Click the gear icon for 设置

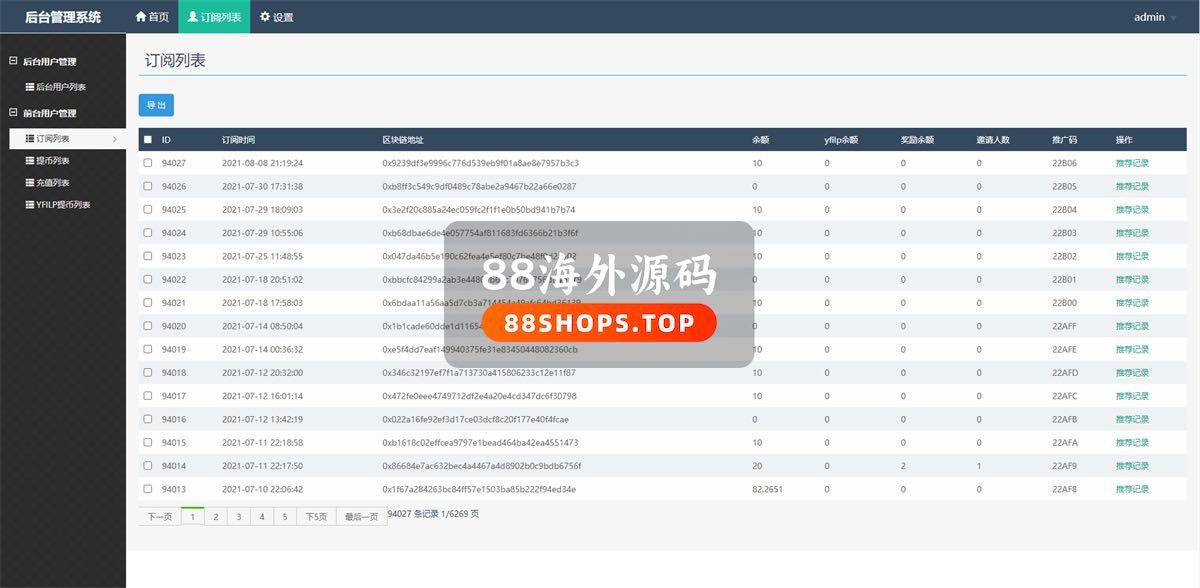click(265, 17)
